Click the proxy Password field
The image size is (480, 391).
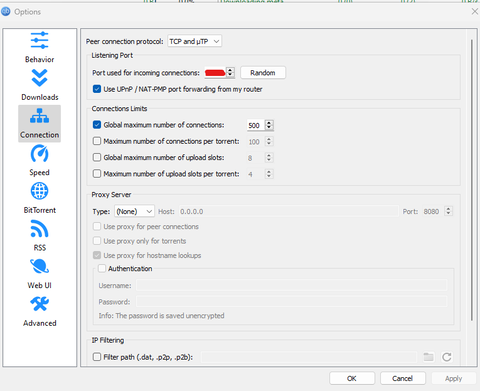pos(292,302)
